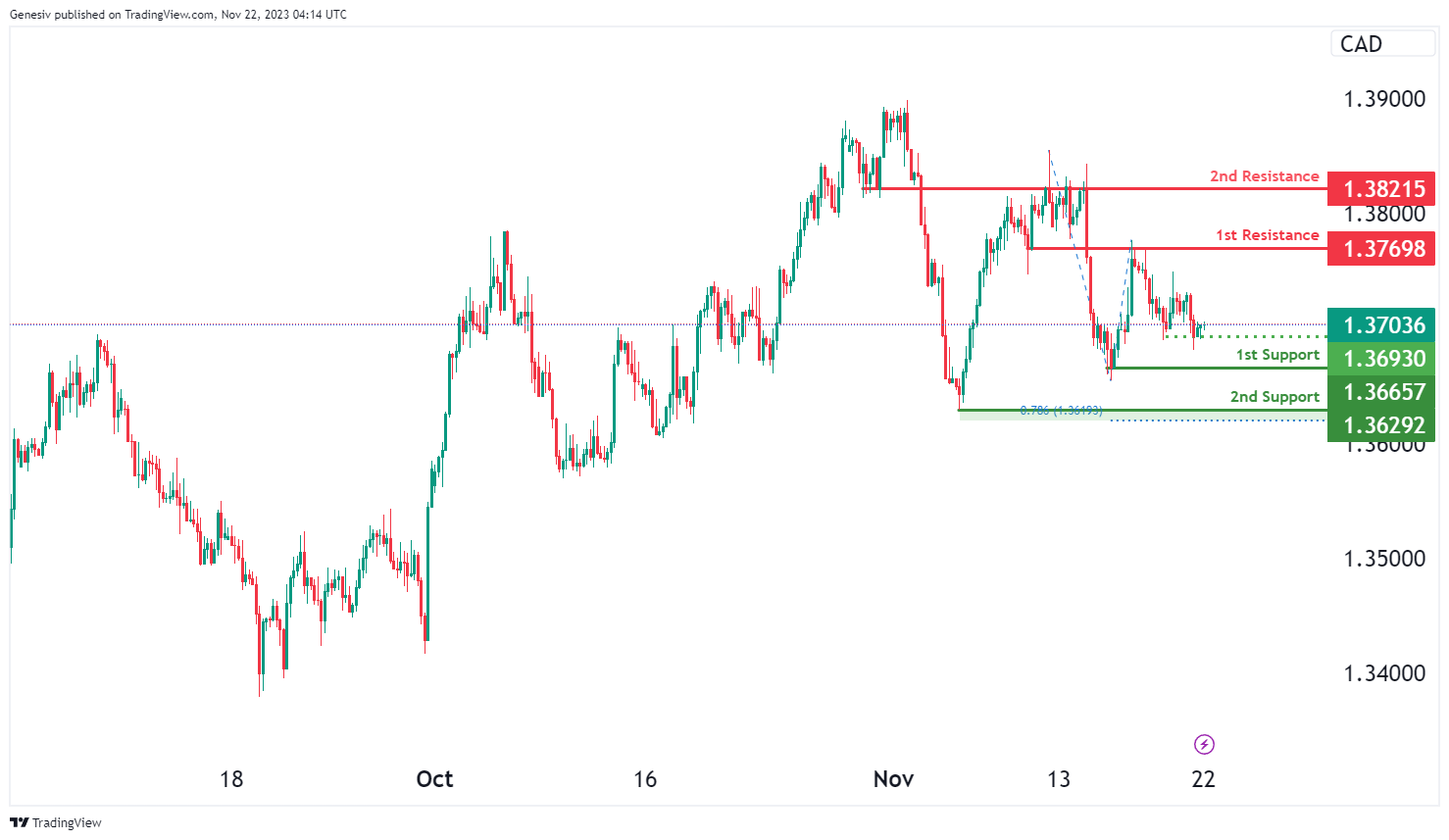The width and height of the screenshot is (1449, 840).
Task: Click the 1.37698 resistance price tag
Action: click(1382, 249)
